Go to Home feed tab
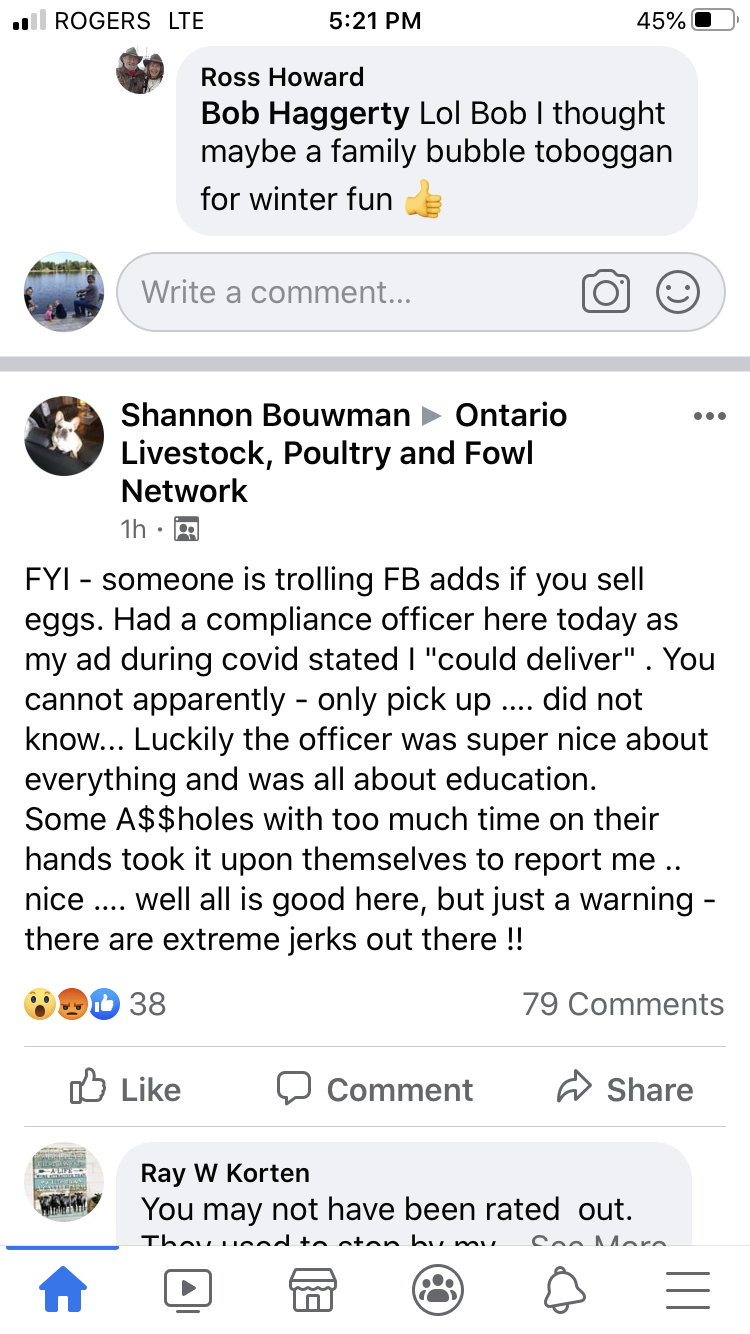 coord(63,1290)
